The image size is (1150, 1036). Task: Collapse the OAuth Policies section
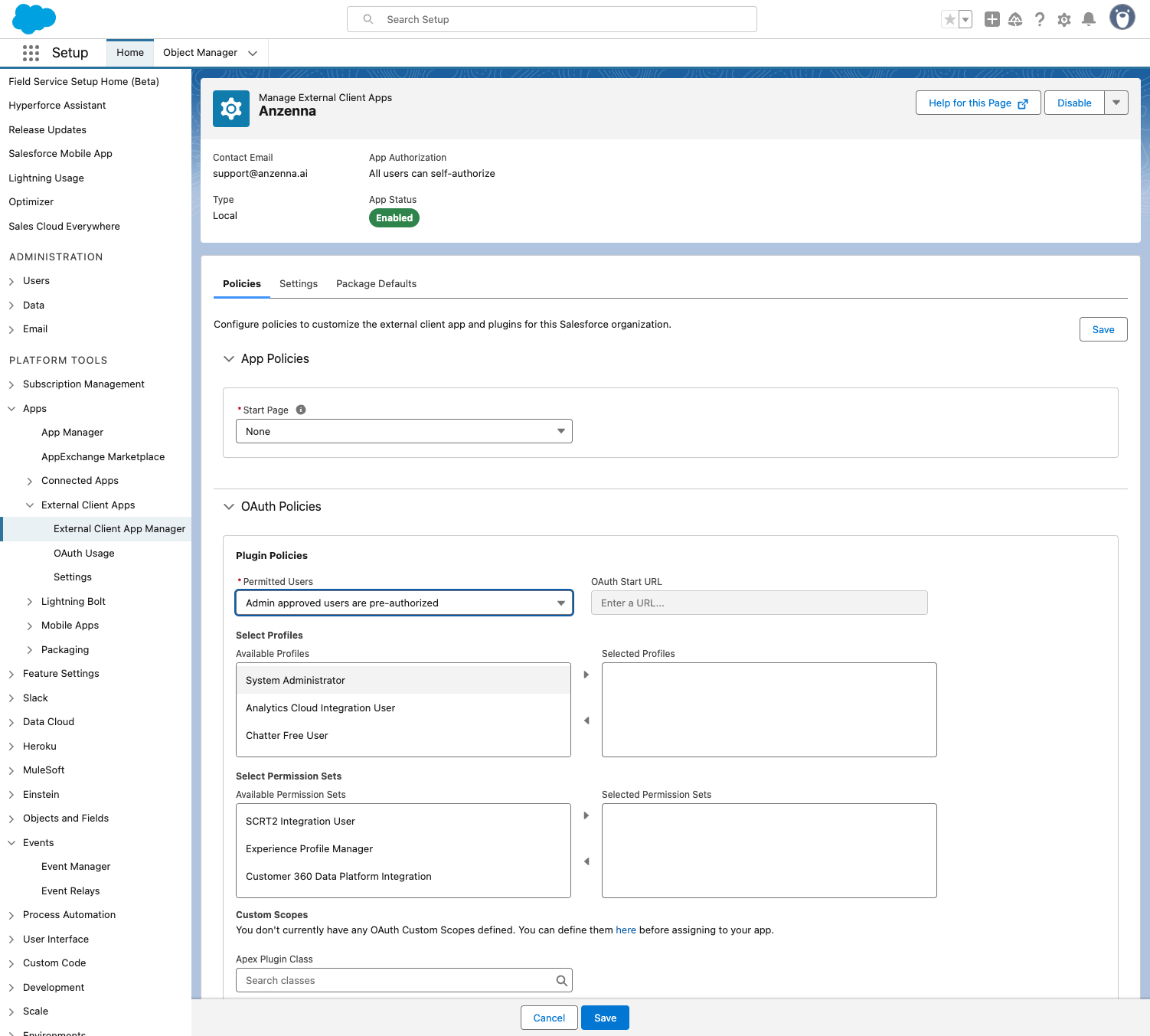pos(229,507)
